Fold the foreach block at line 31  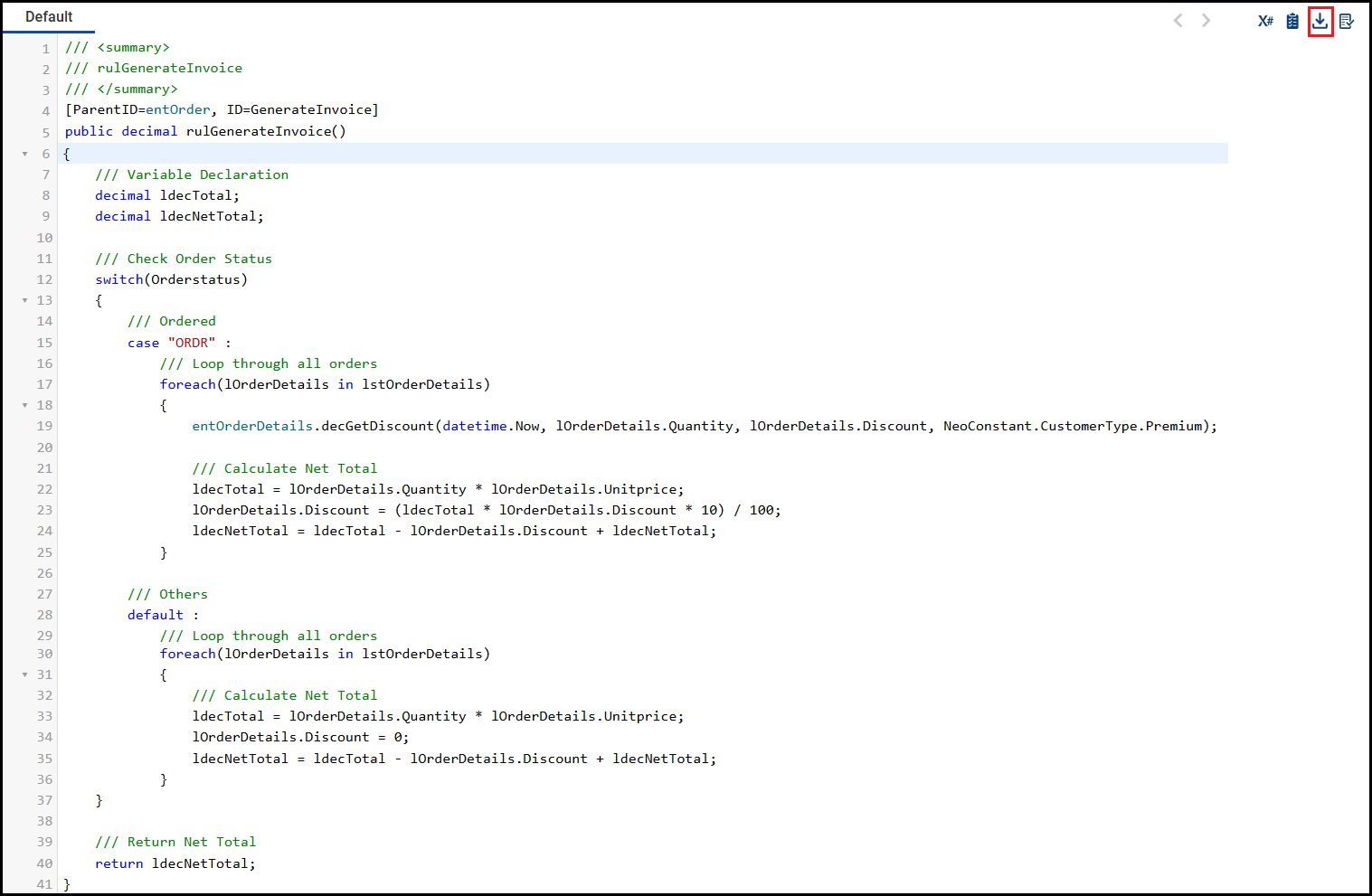pyautogui.click(x=25, y=674)
